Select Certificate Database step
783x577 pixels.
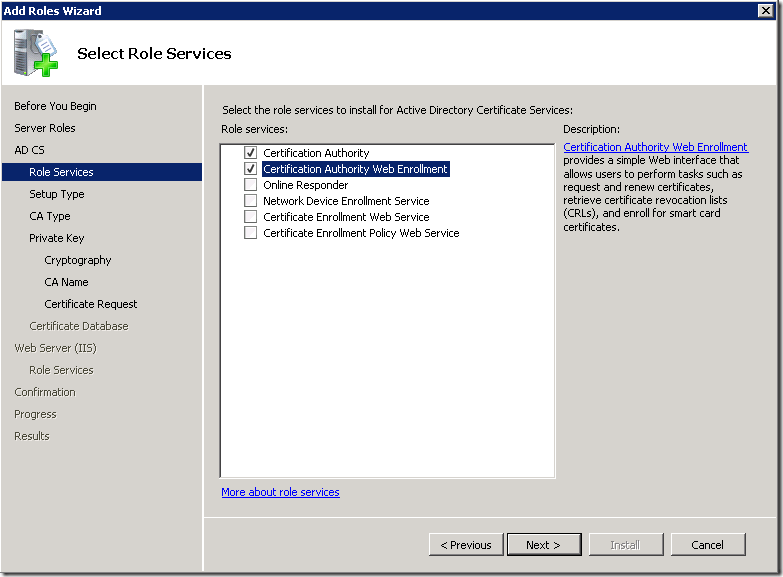[78, 326]
